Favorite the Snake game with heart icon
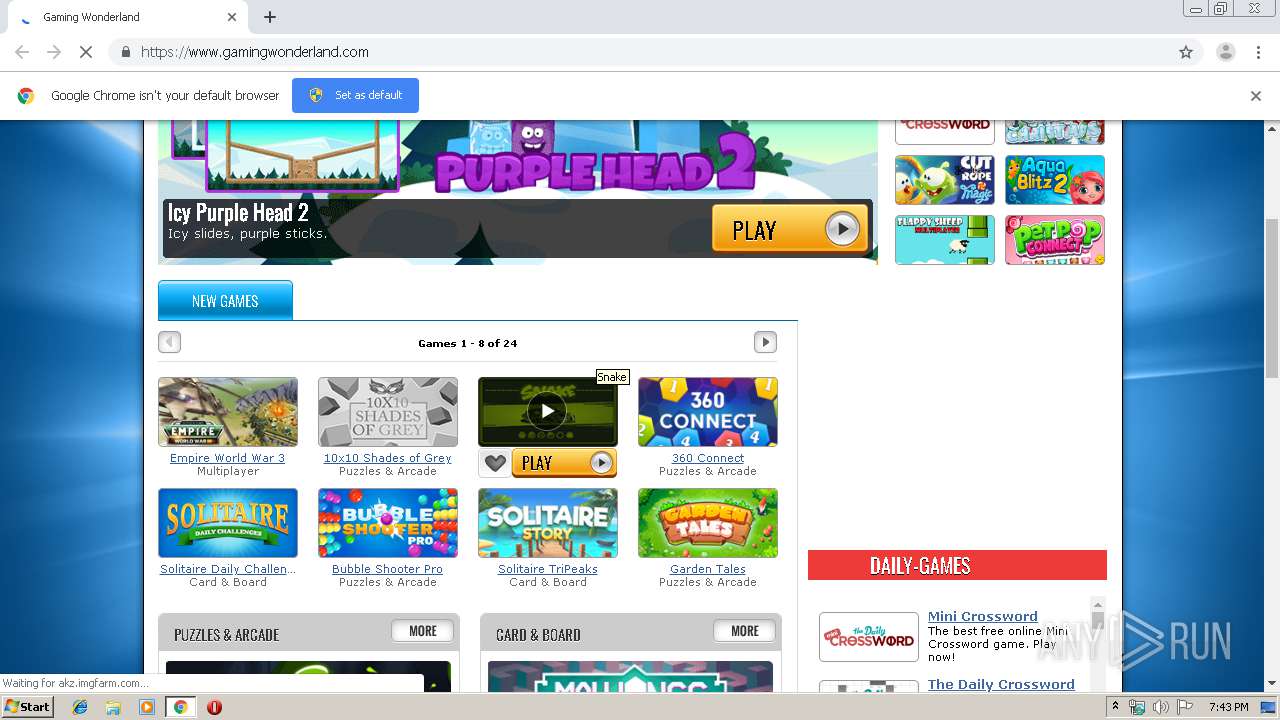The height and width of the screenshot is (720, 1280). [495, 463]
